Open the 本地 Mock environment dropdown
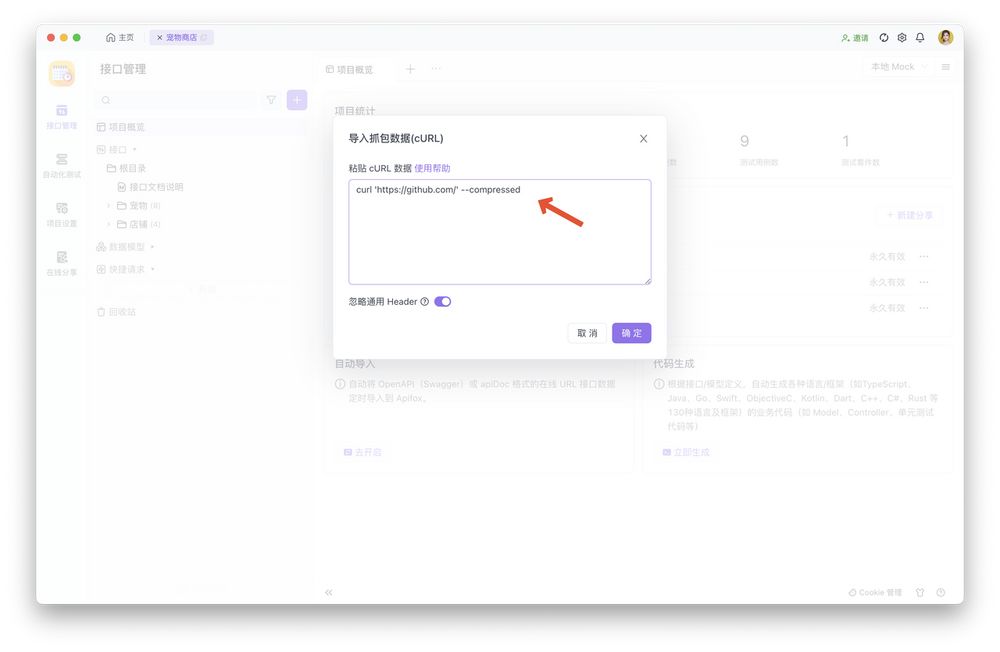This screenshot has height=652, width=1000. [898, 67]
